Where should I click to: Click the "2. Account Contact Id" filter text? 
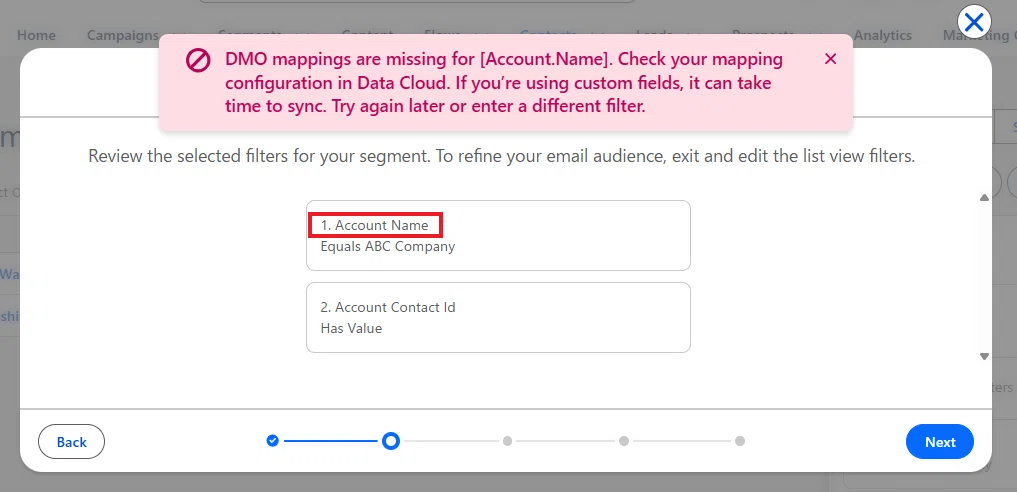[x=388, y=307]
